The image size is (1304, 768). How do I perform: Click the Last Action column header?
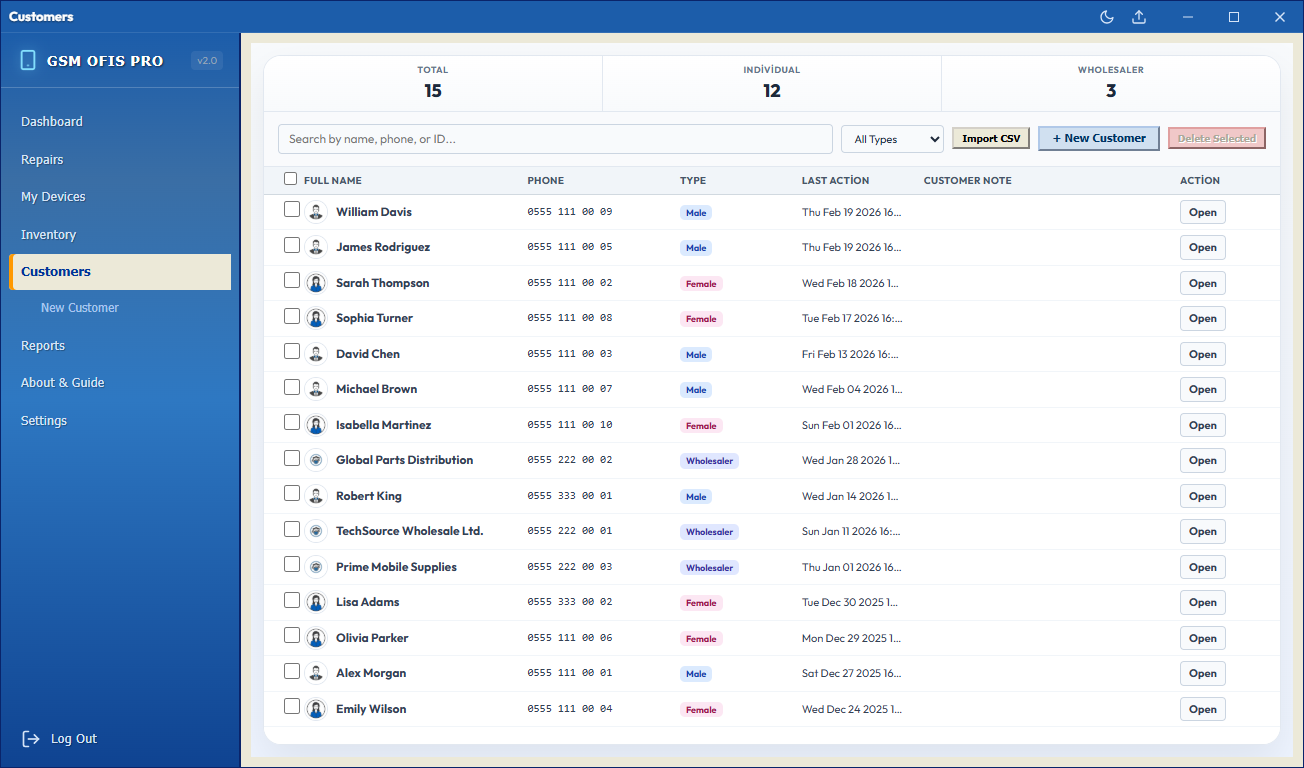point(835,181)
